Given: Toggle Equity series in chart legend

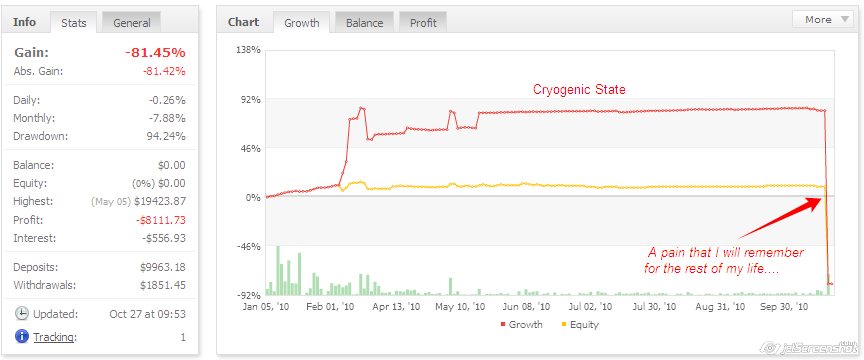Looking at the screenshot, I should pos(580,325).
